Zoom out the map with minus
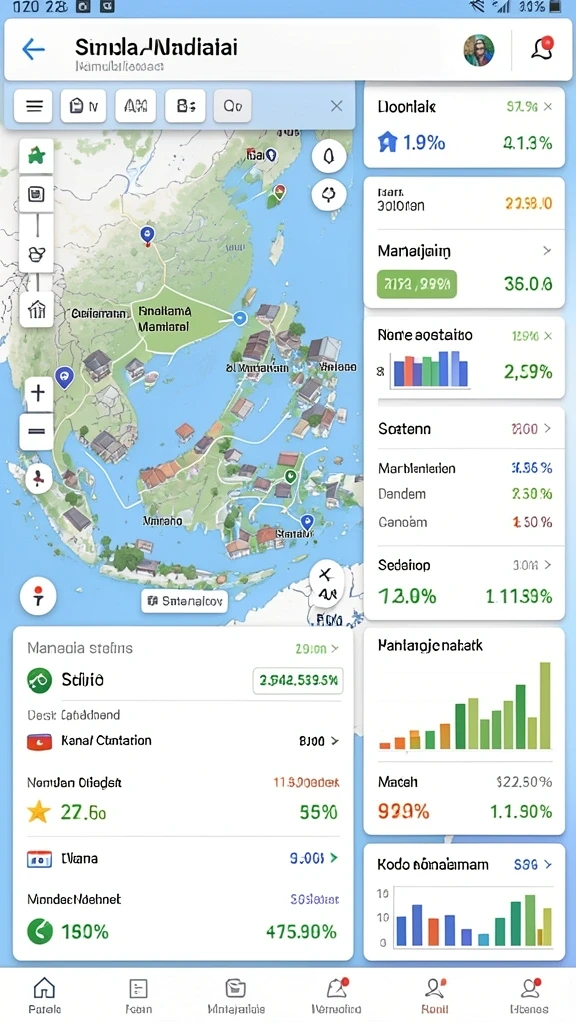 click(x=37, y=432)
